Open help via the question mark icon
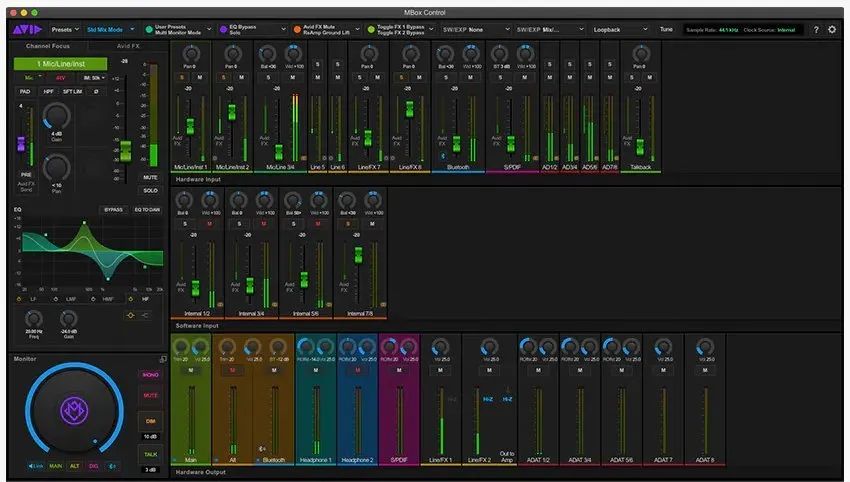 (x=816, y=30)
